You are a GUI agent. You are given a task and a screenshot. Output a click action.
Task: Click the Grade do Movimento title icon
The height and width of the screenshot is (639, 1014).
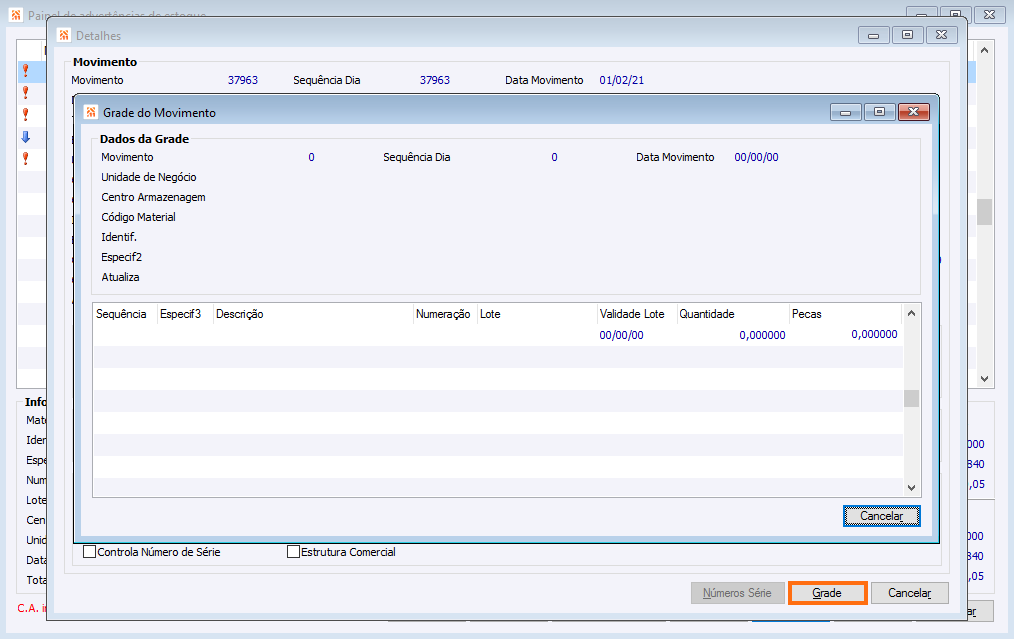(91, 112)
